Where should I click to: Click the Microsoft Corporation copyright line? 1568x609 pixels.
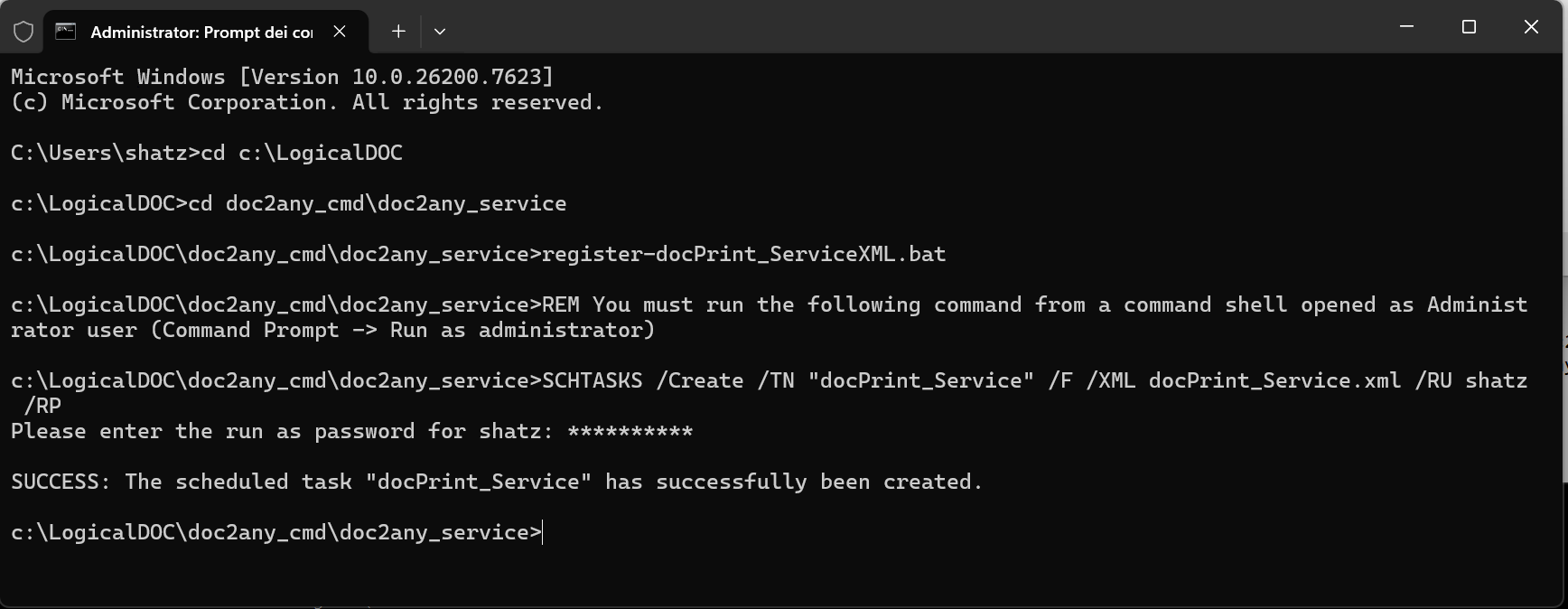pos(307,102)
